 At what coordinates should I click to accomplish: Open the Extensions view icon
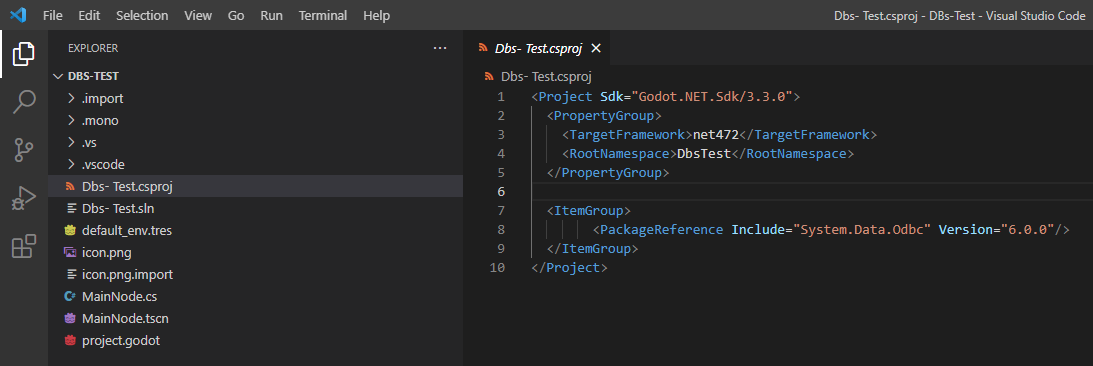[24, 246]
